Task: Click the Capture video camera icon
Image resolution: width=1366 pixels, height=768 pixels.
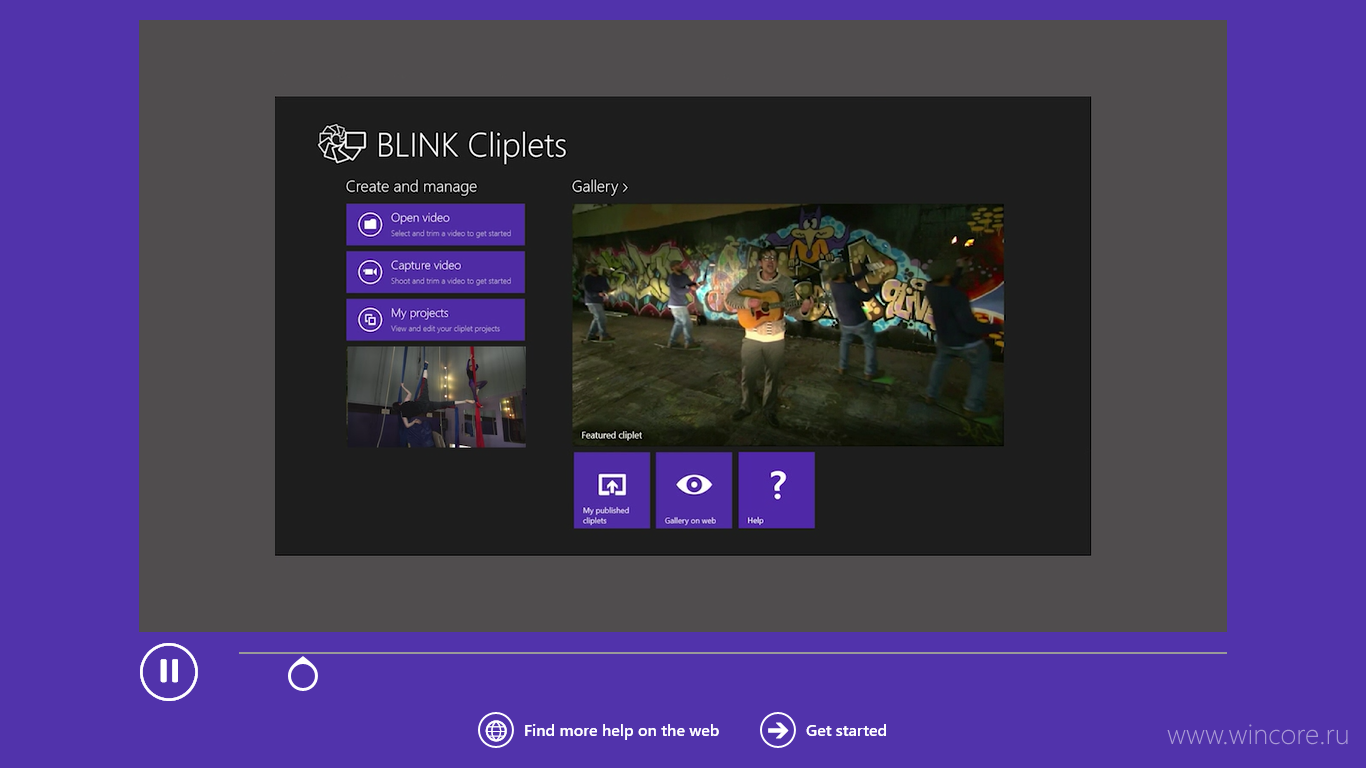Action: coord(370,272)
